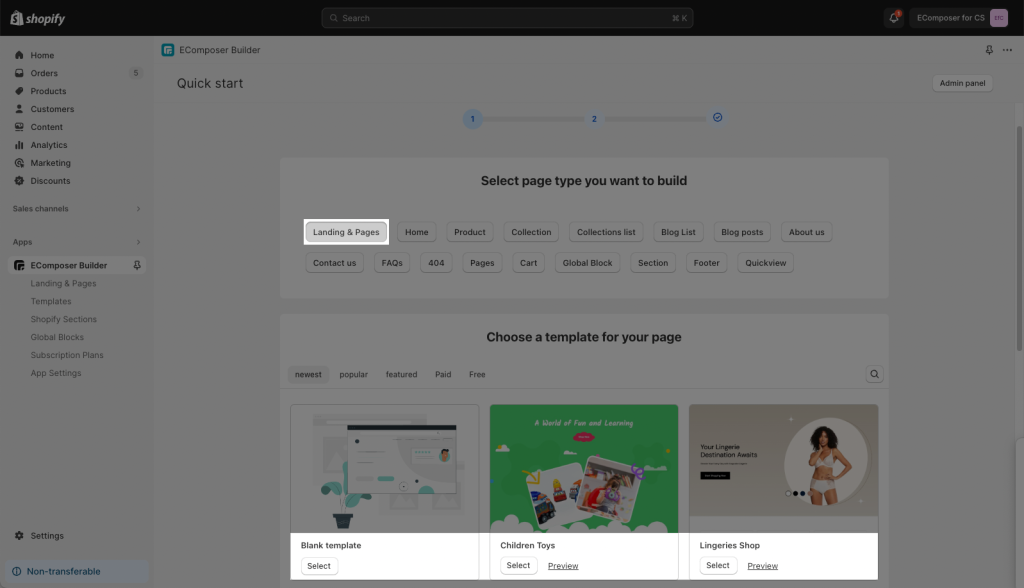
Task: Click the template search magnifier icon
Action: pos(874,374)
